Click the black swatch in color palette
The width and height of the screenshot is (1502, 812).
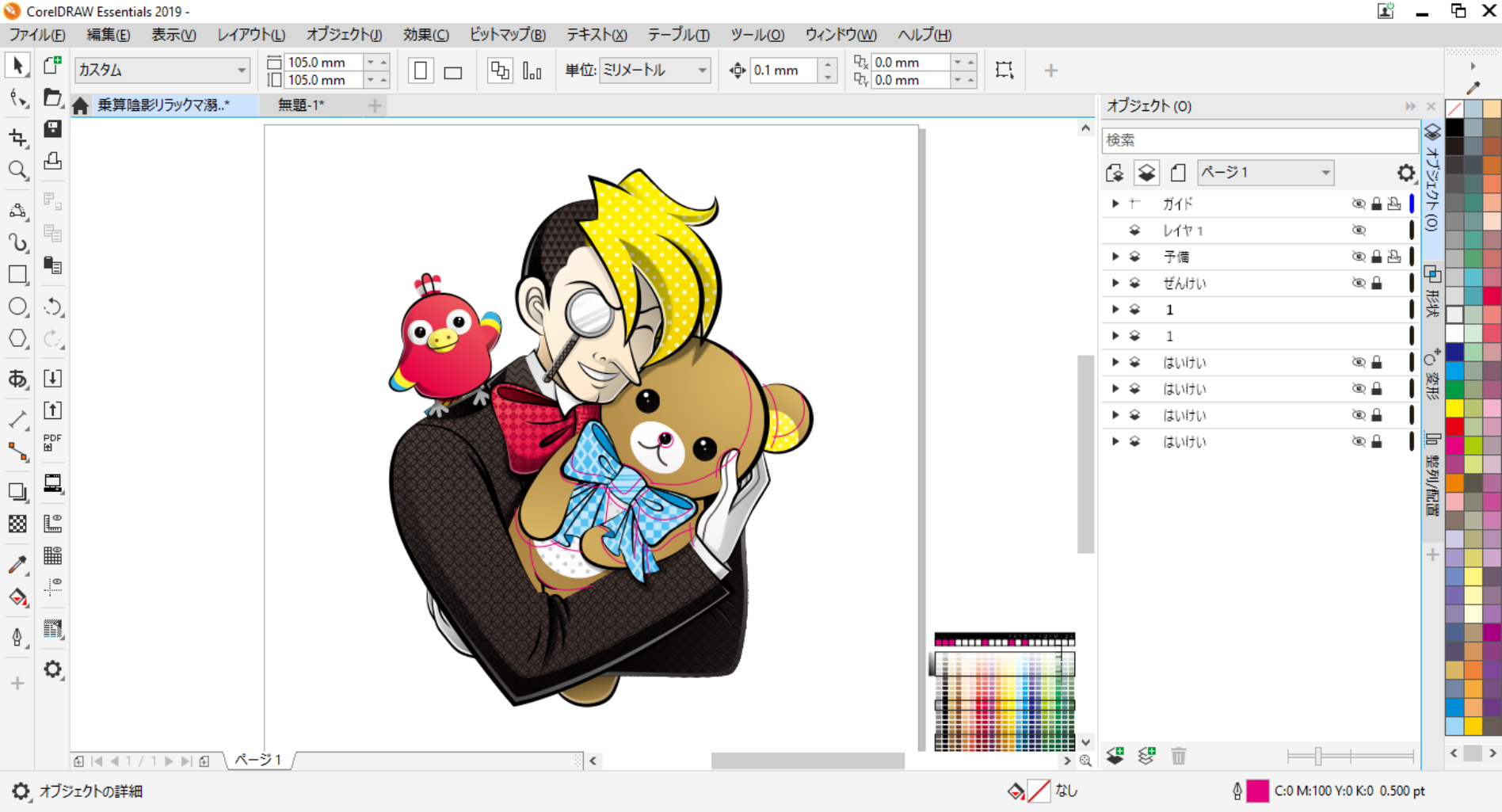click(x=1454, y=128)
